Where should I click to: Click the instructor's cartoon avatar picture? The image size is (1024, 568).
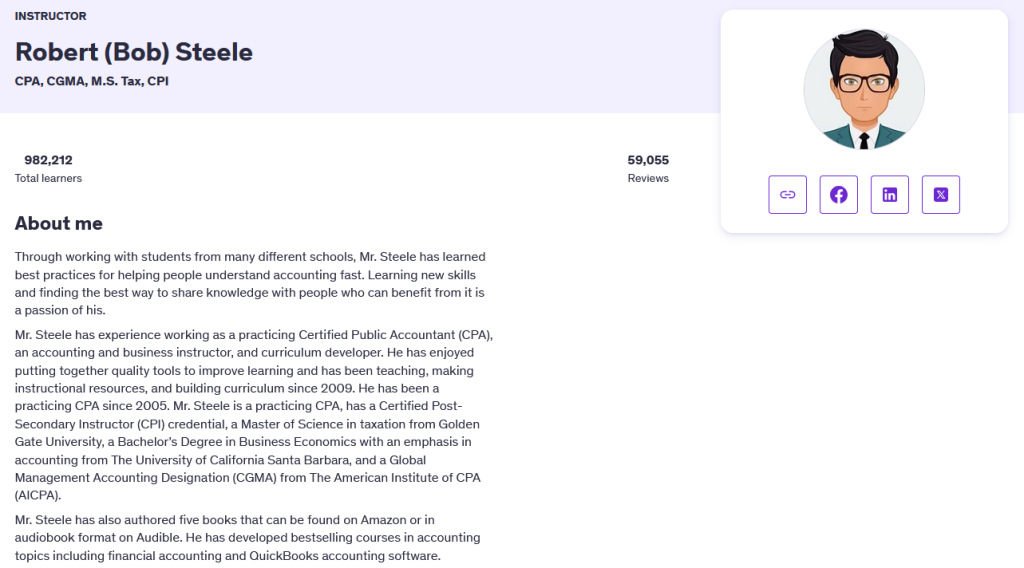864,89
